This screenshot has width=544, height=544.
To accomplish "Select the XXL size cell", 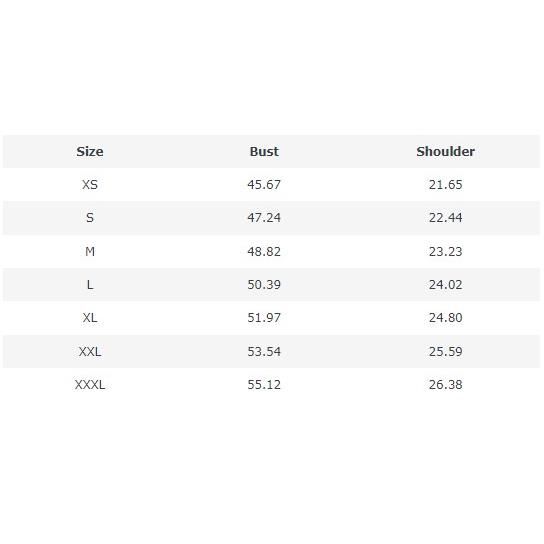I will tap(90, 351).
